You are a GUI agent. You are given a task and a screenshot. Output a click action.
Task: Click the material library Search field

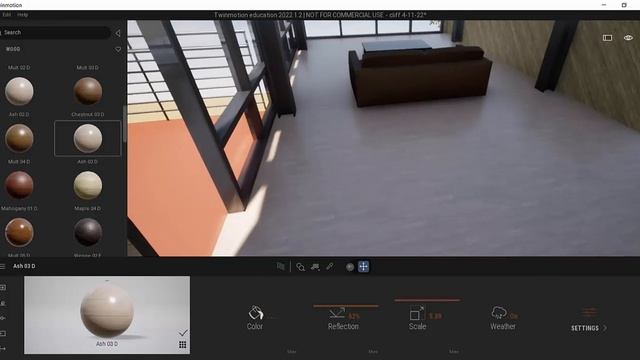55,32
